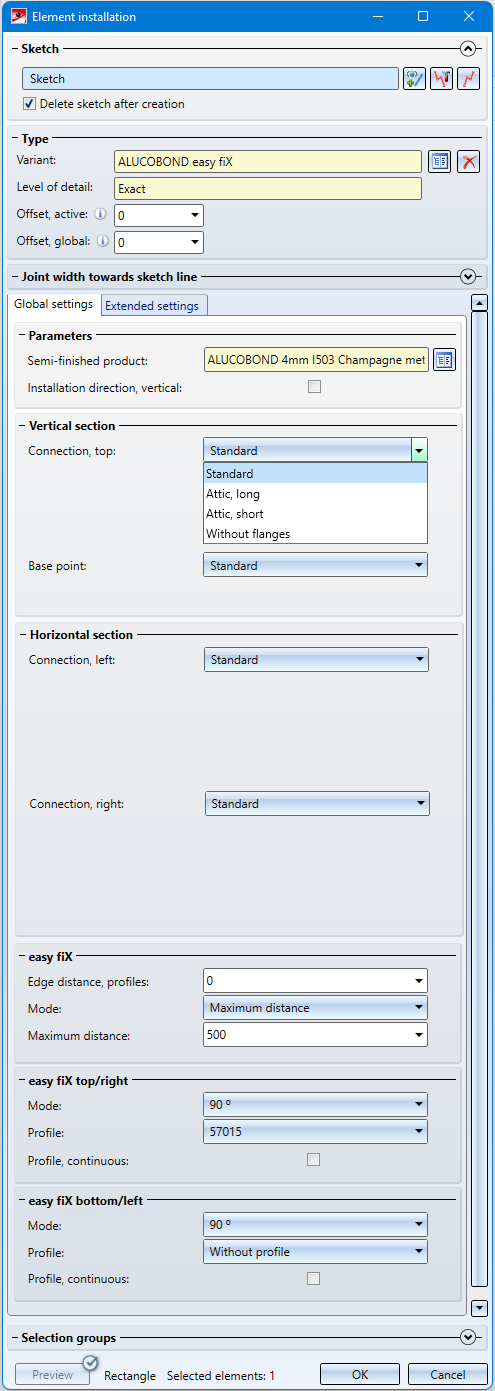Check Profile, continuous under easy fiX top/right
Image resolution: width=495 pixels, height=1391 pixels.
(314, 1160)
